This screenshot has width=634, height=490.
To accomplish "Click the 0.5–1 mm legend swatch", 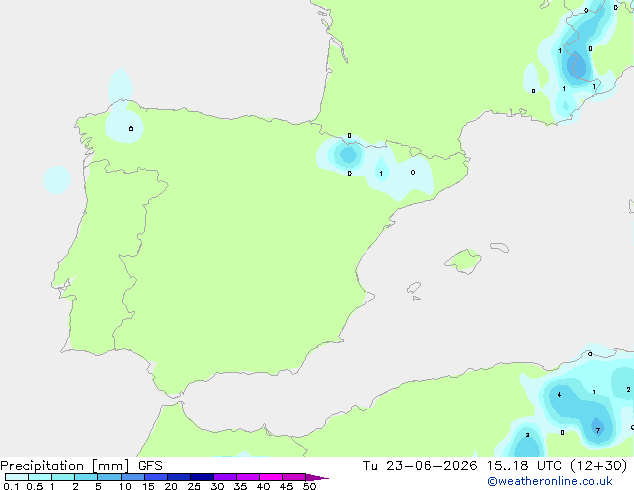I will (x=40, y=477).
